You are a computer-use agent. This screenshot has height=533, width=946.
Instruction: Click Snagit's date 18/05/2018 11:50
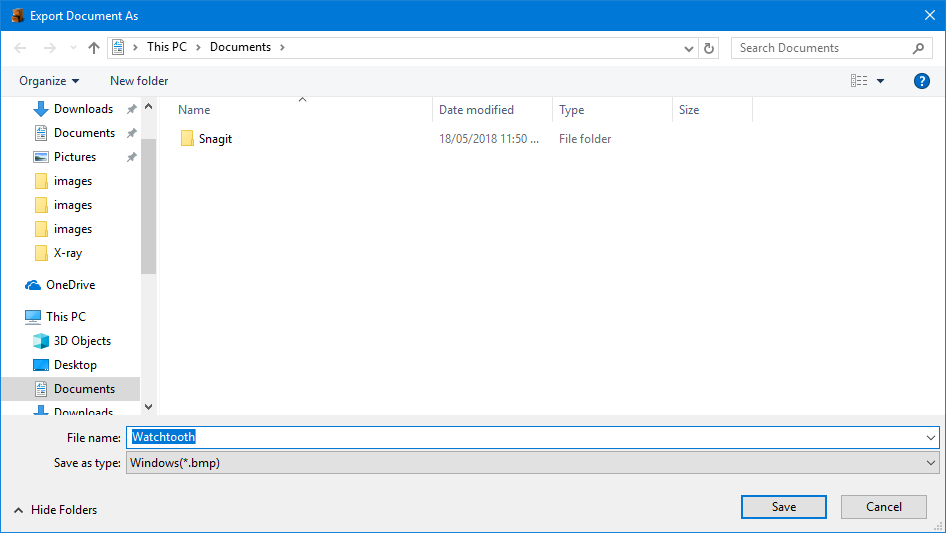[x=489, y=139]
